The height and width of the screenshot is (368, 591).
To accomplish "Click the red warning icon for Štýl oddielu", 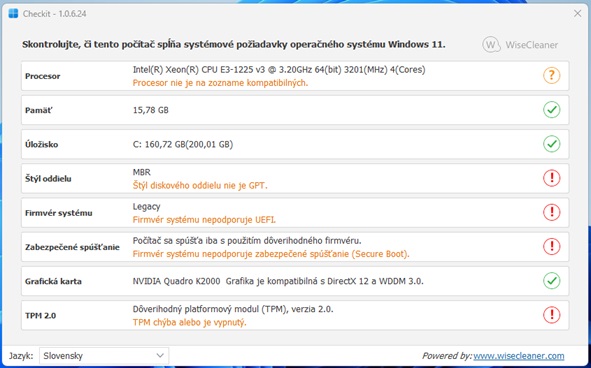I will (x=551, y=178).
